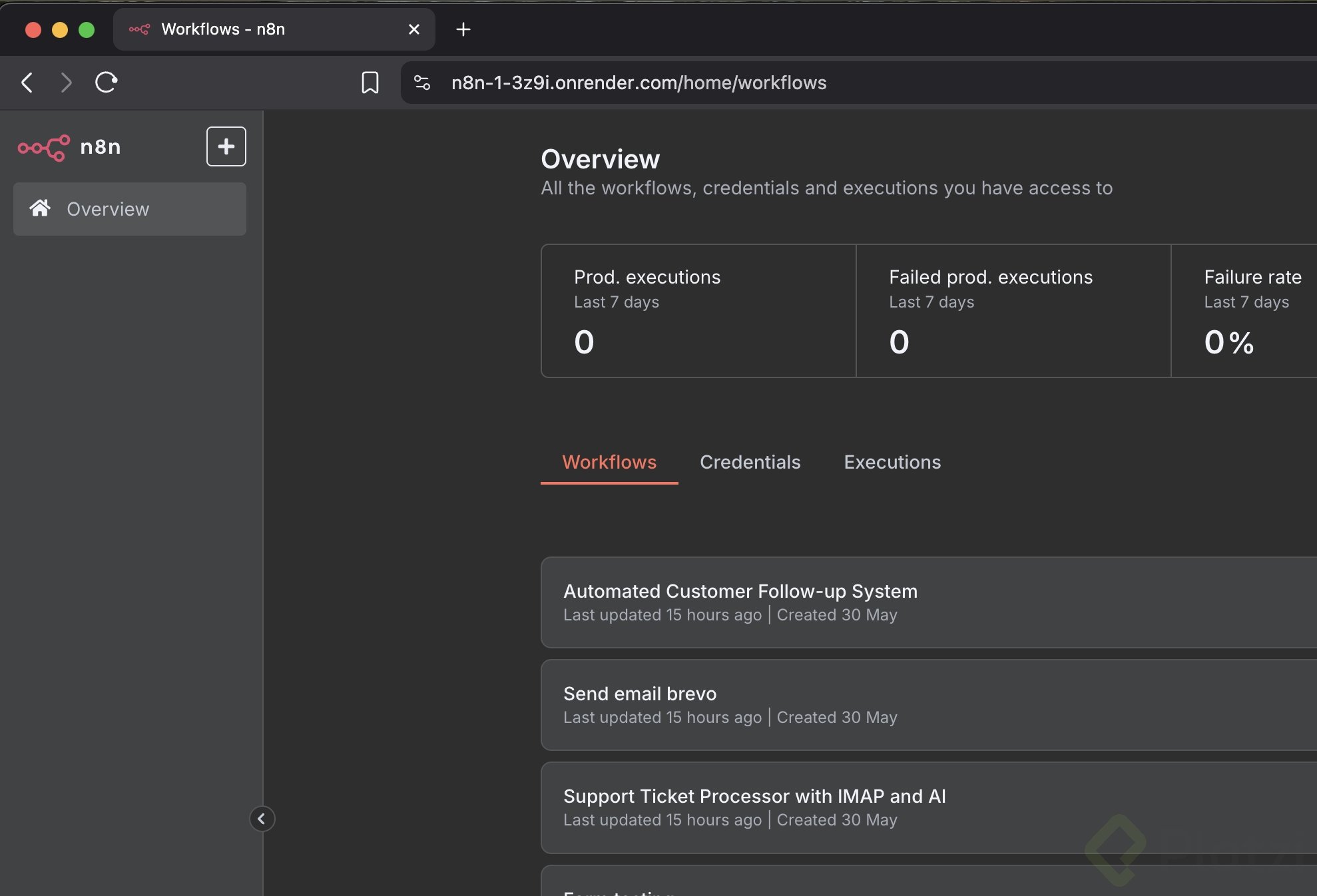Open the Send email brevo workflow
The height and width of the screenshot is (896, 1317).
[639, 694]
